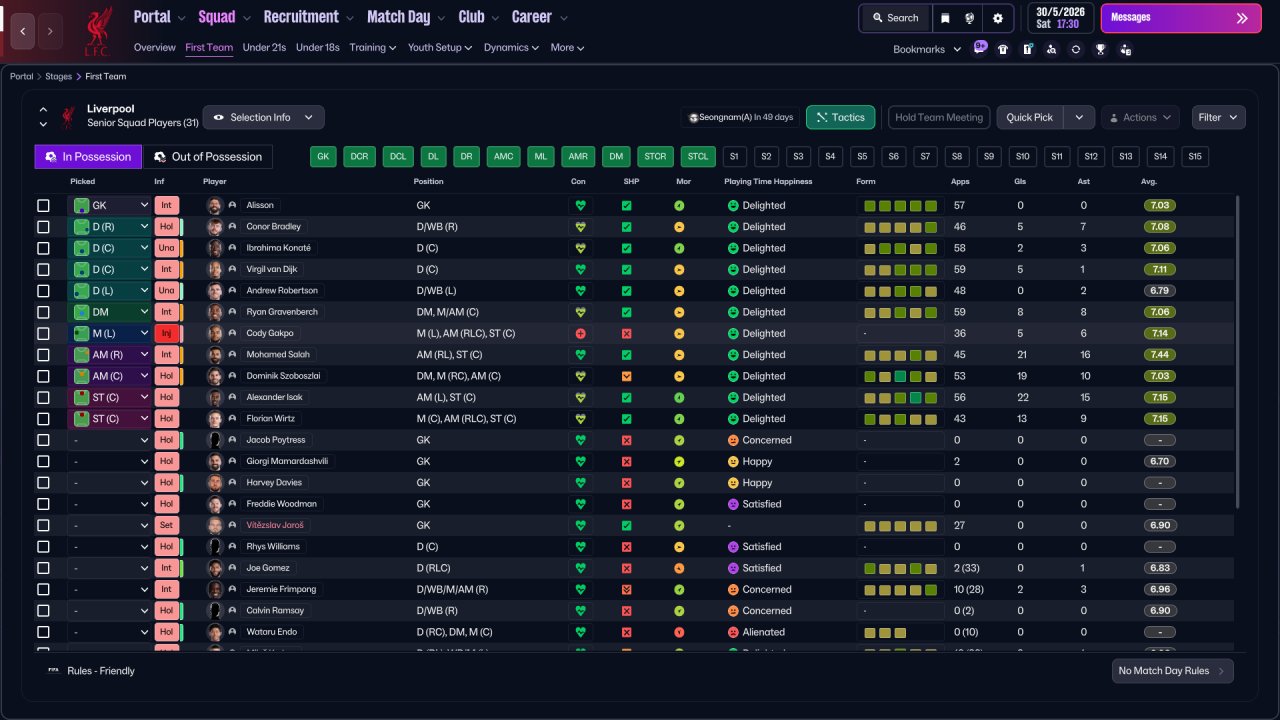Screen dimensions: 1280x720
Task: Click the scouting magnifier person icon
Action: (x=1051, y=49)
